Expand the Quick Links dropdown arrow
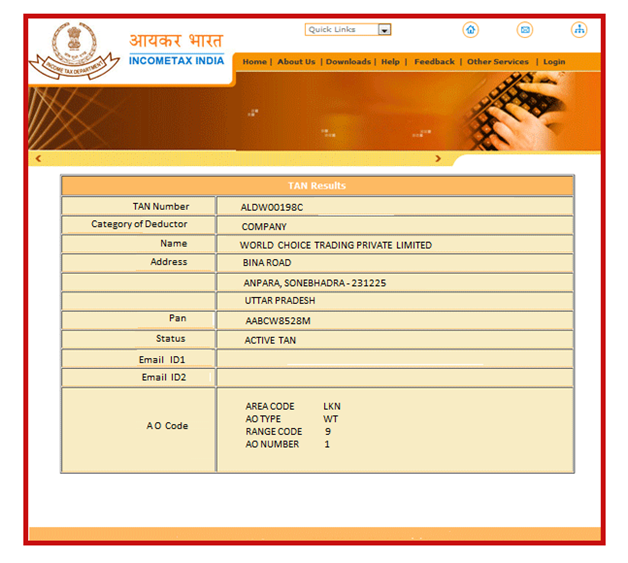This screenshot has width=628, height=563. [385, 30]
